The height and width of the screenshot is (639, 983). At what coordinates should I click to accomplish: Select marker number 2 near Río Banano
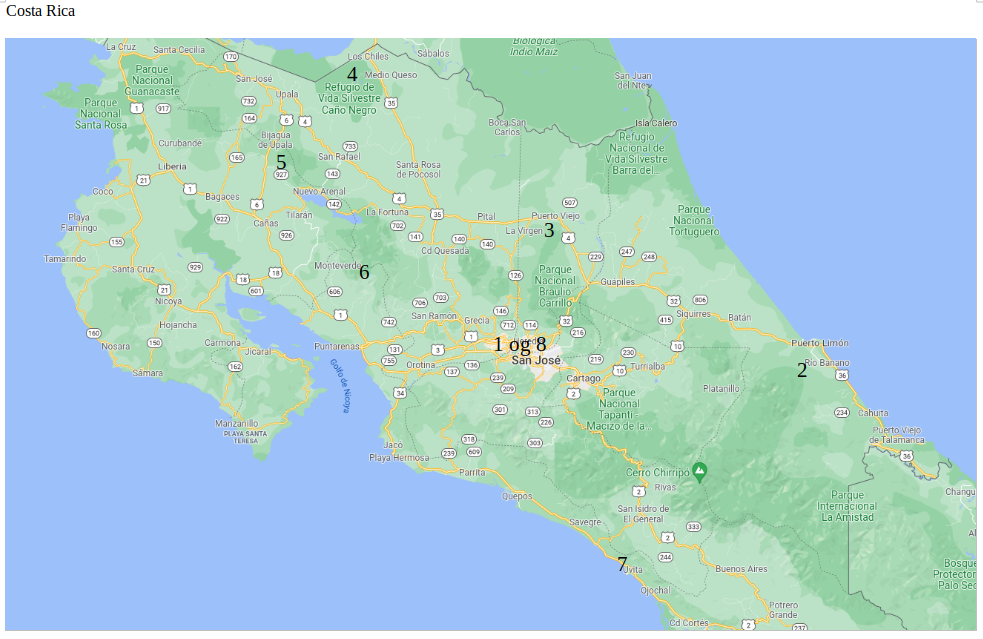pos(802,370)
